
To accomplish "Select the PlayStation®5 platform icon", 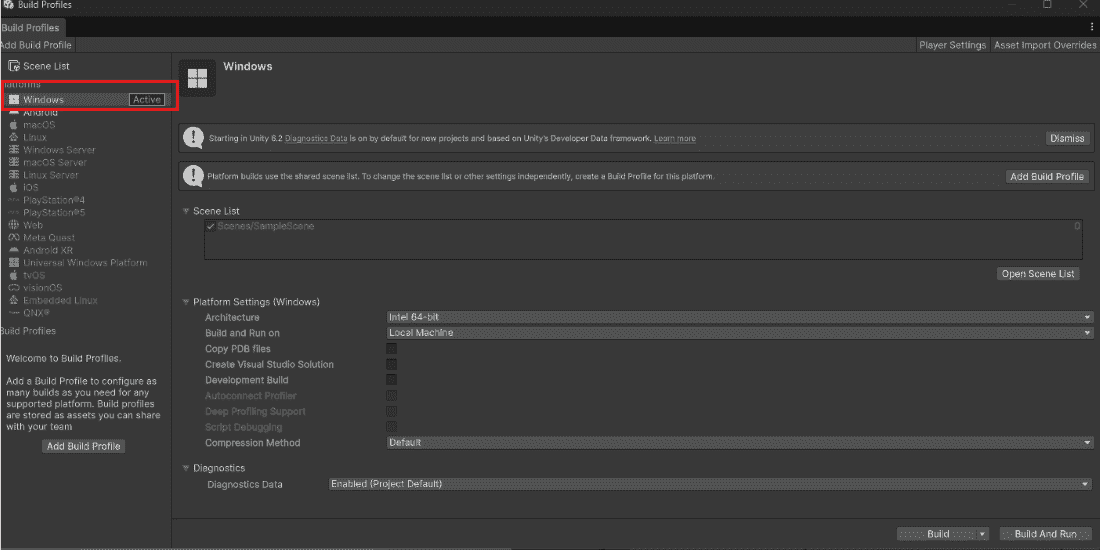I will [13, 213].
